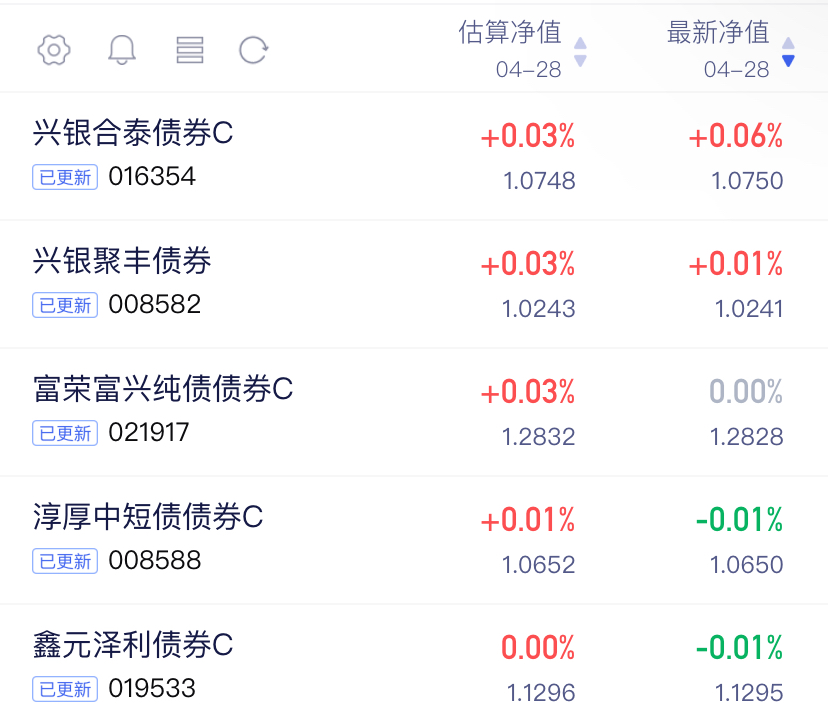
Task: Tap the 已更新 badge for 021917
Action: click(x=65, y=433)
